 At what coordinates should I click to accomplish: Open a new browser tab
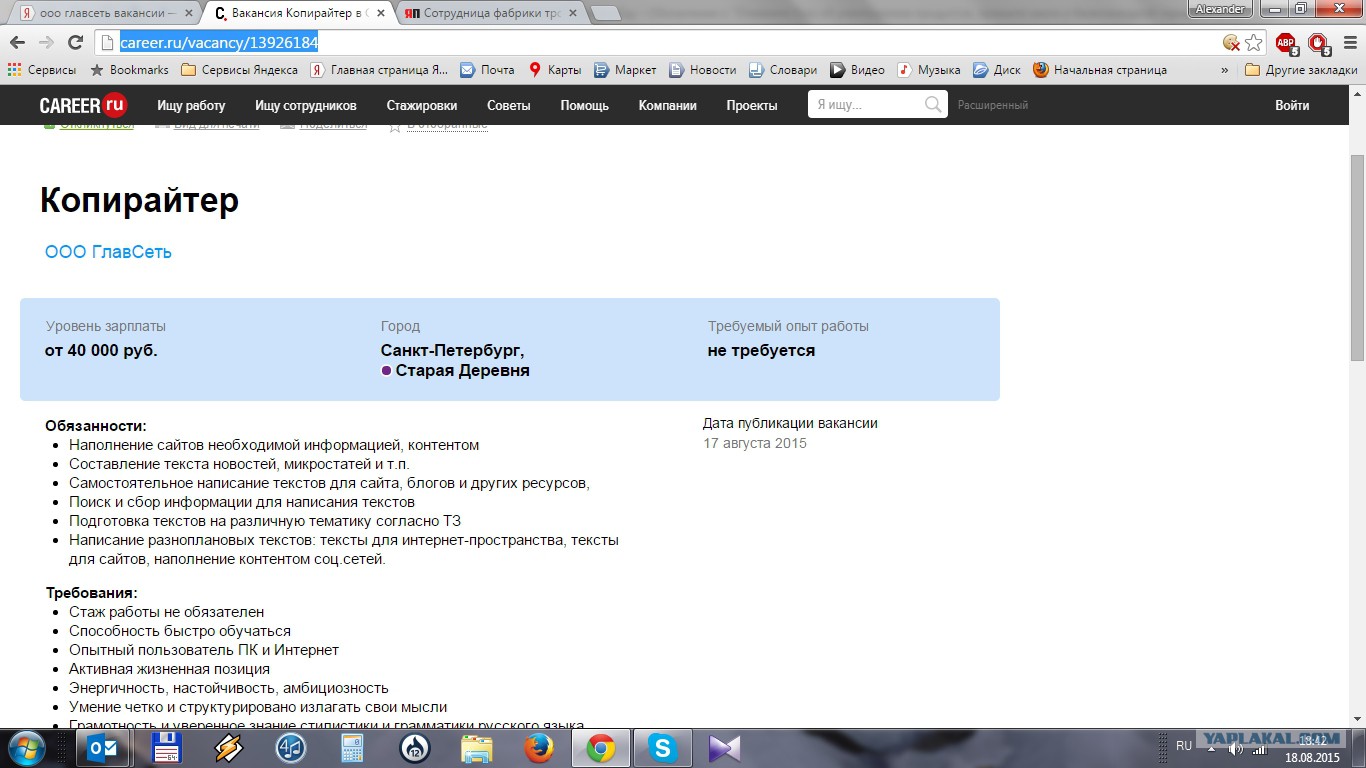pos(606,13)
